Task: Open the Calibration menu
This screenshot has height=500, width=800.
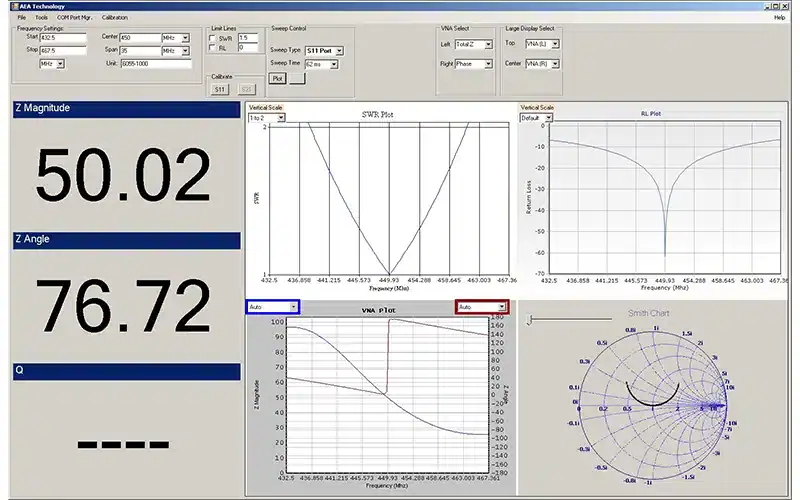Action: pos(115,18)
